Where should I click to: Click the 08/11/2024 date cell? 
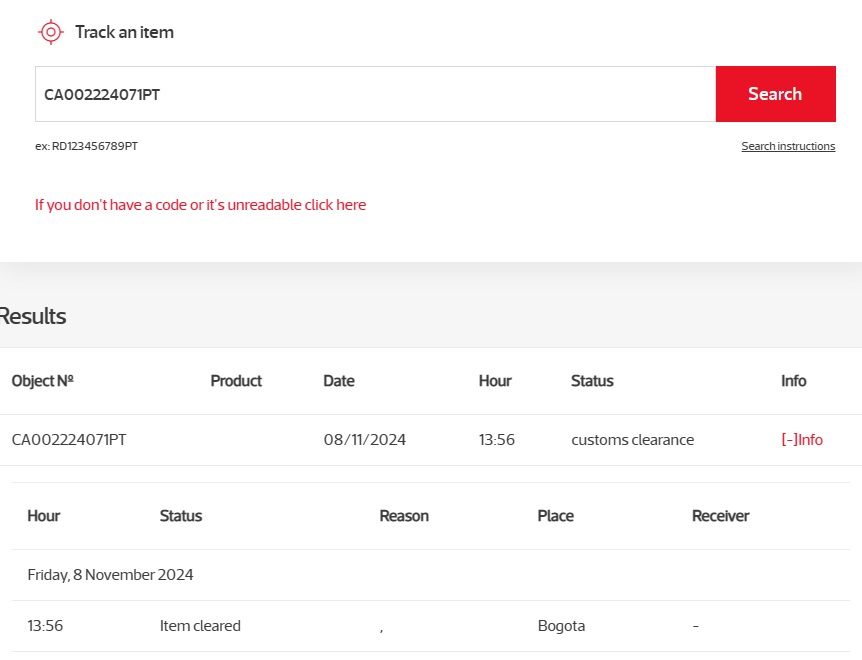[364, 440]
